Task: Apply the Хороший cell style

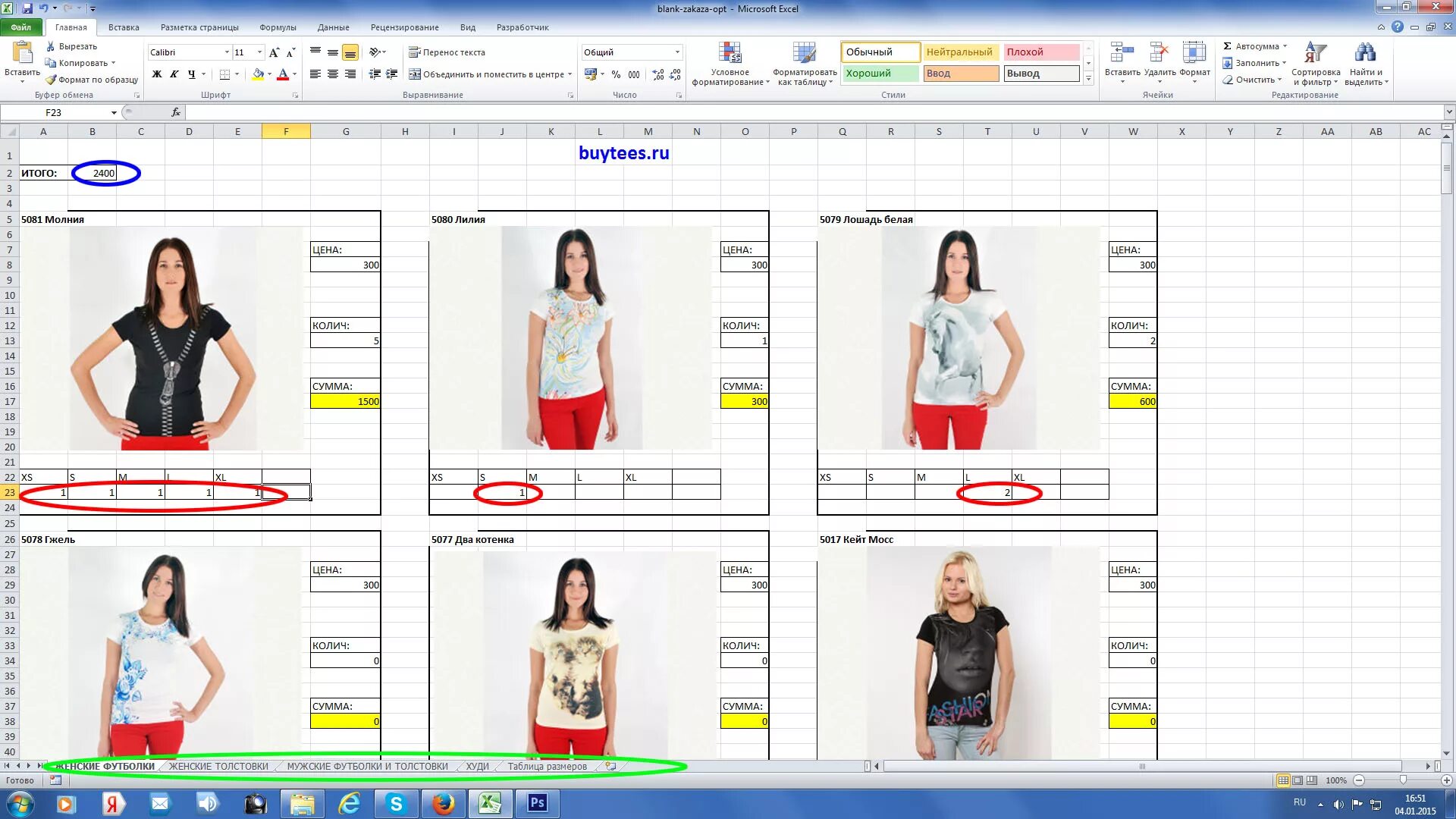Action: tap(880, 74)
